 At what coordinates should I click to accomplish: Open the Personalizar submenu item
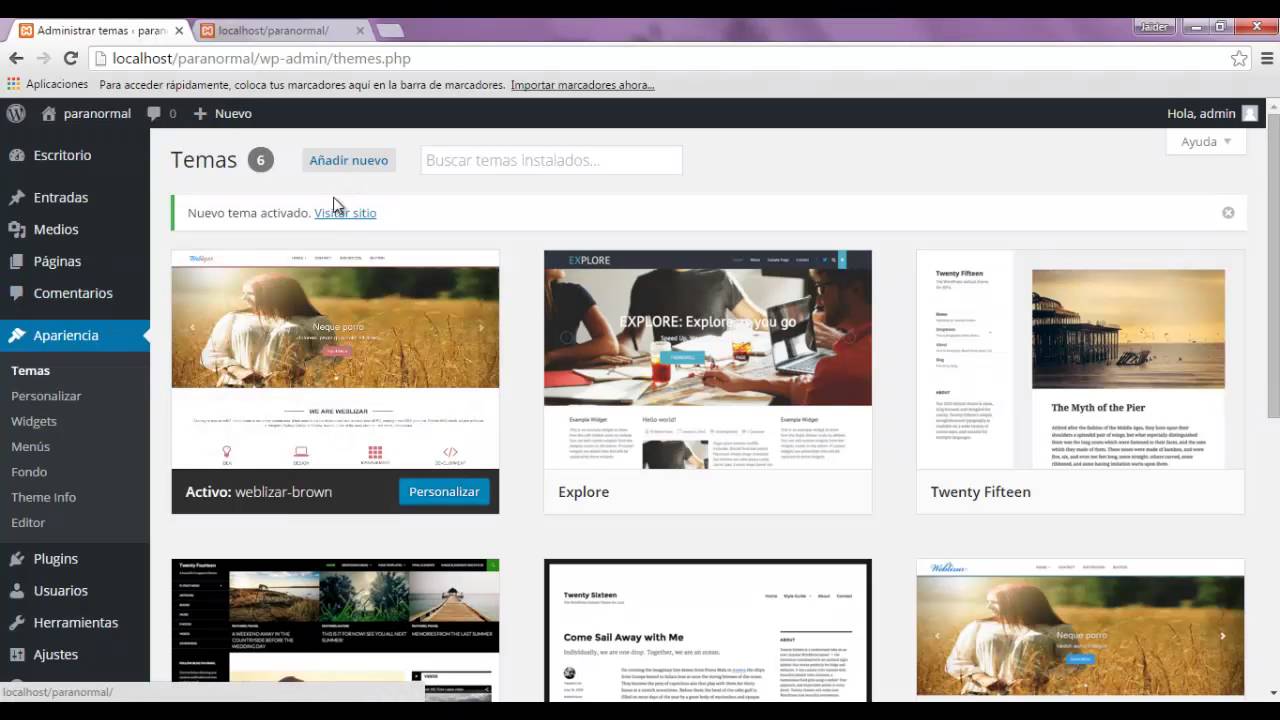46,396
